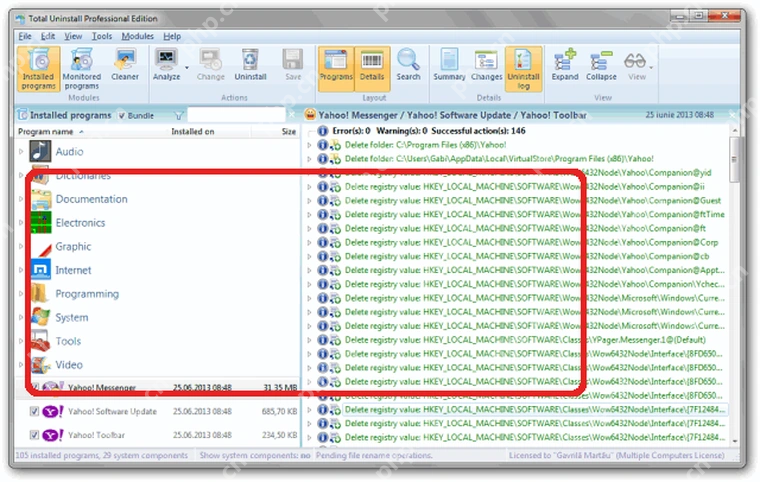The height and width of the screenshot is (482, 760).
Task: Select the Programming category label
Action: coord(87,294)
